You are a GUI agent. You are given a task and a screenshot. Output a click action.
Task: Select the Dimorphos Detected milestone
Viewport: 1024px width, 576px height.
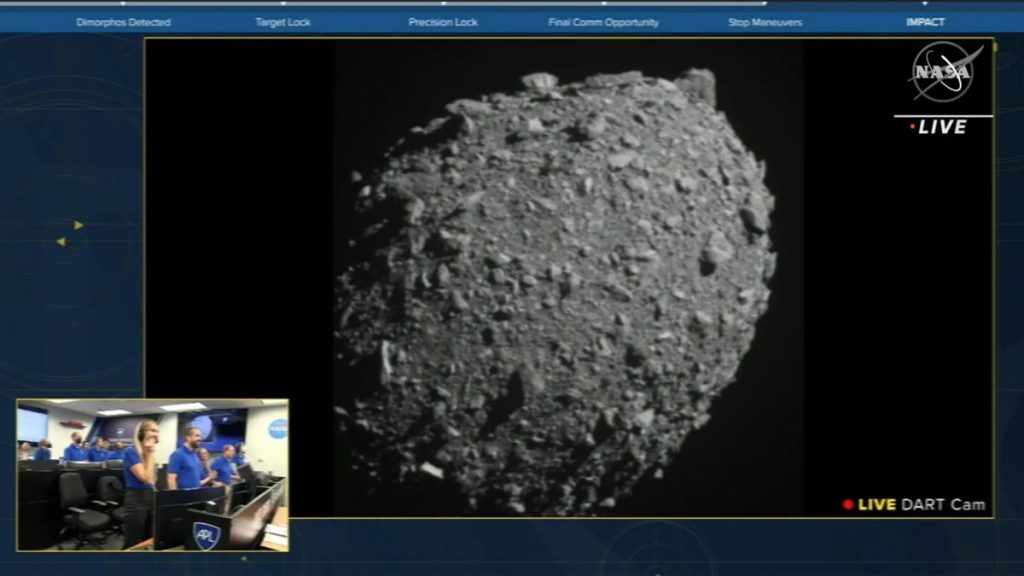(123, 22)
